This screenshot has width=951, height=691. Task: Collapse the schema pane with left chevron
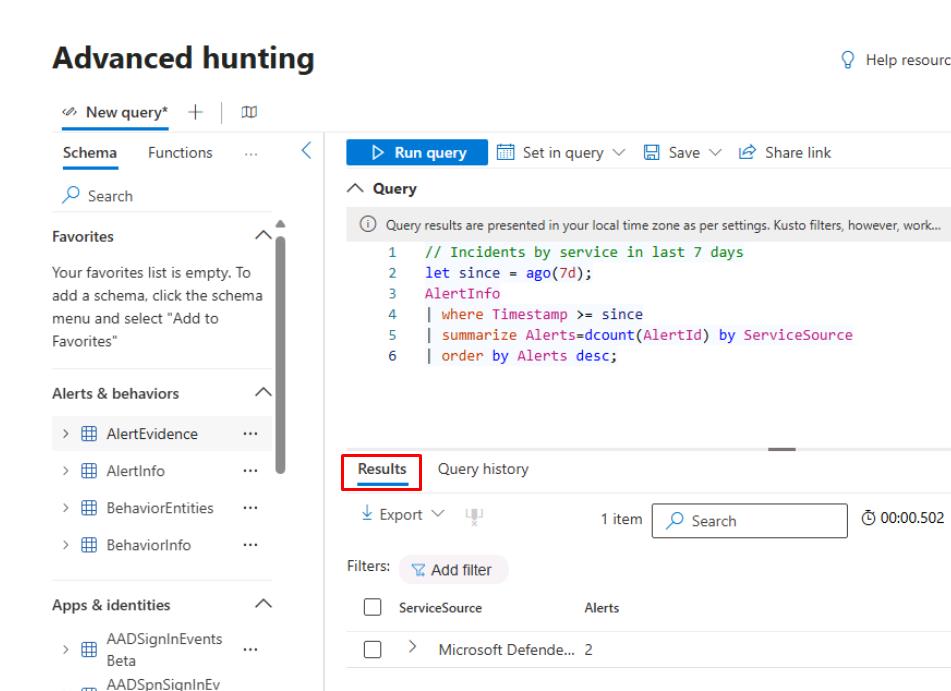click(x=306, y=151)
